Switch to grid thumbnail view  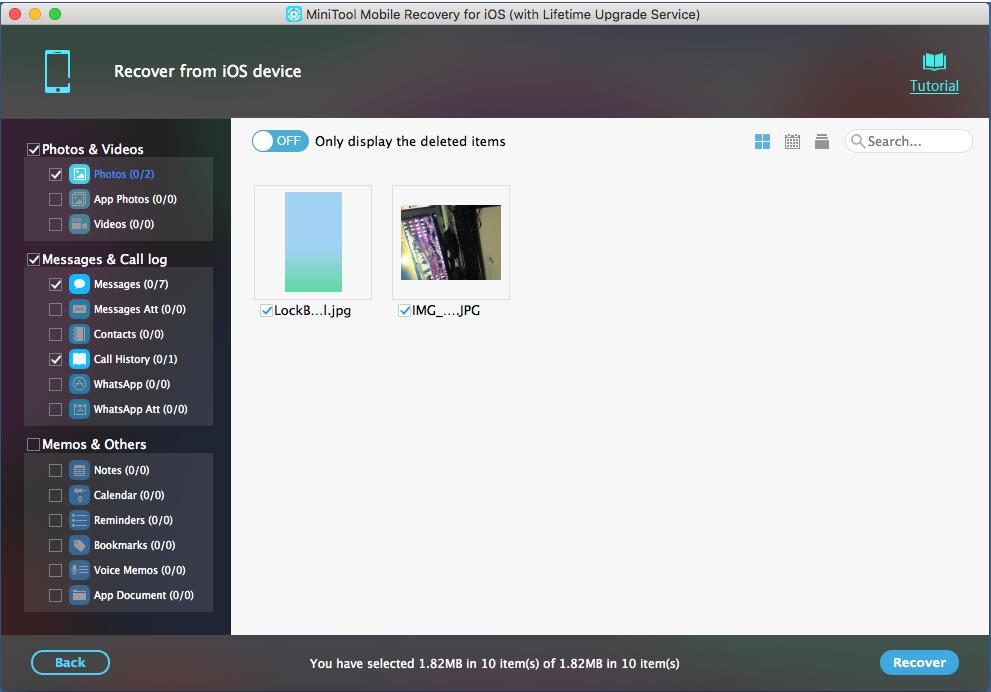point(762,142)
